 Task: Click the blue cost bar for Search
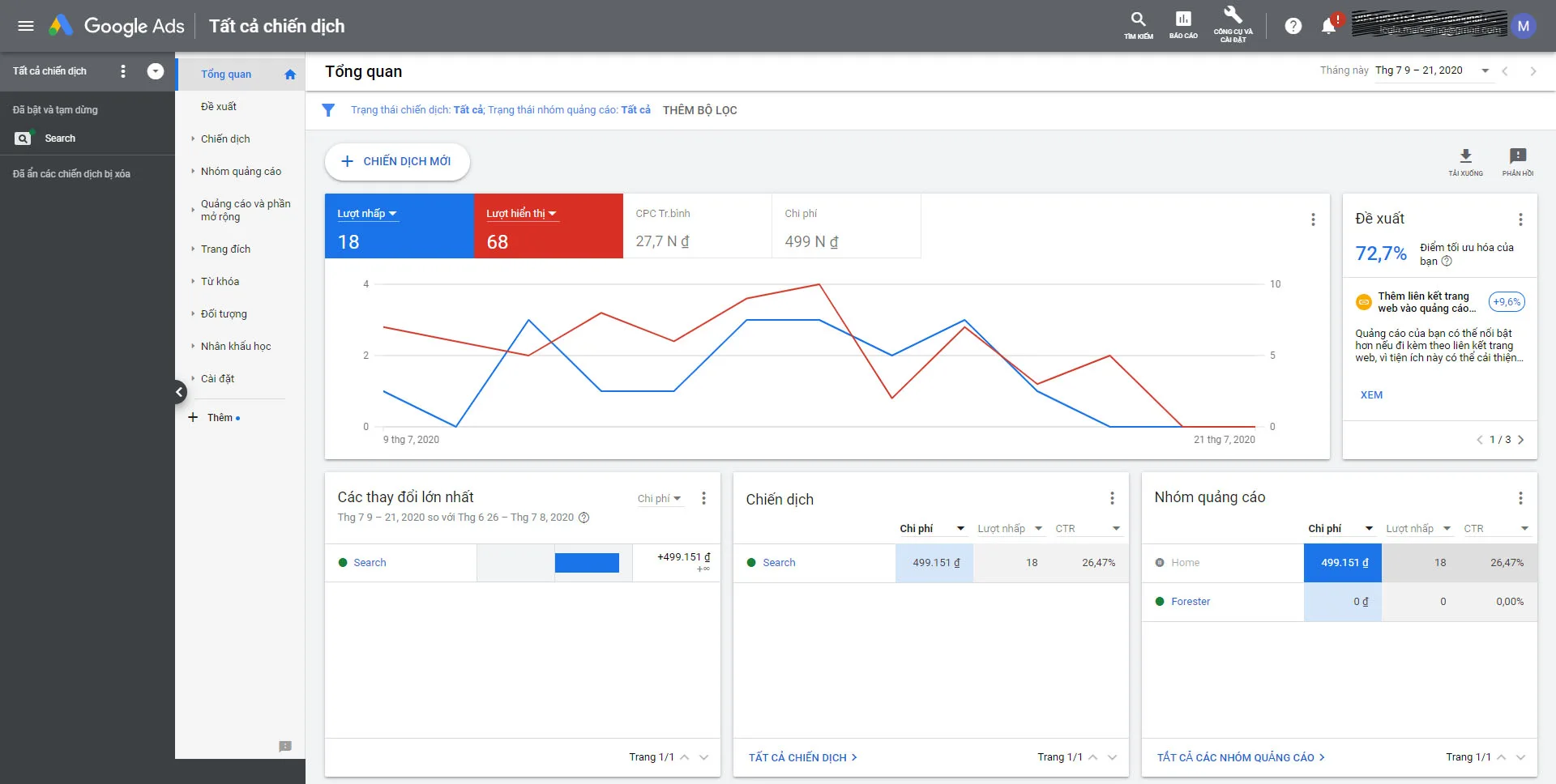click(x=587, y=563)
